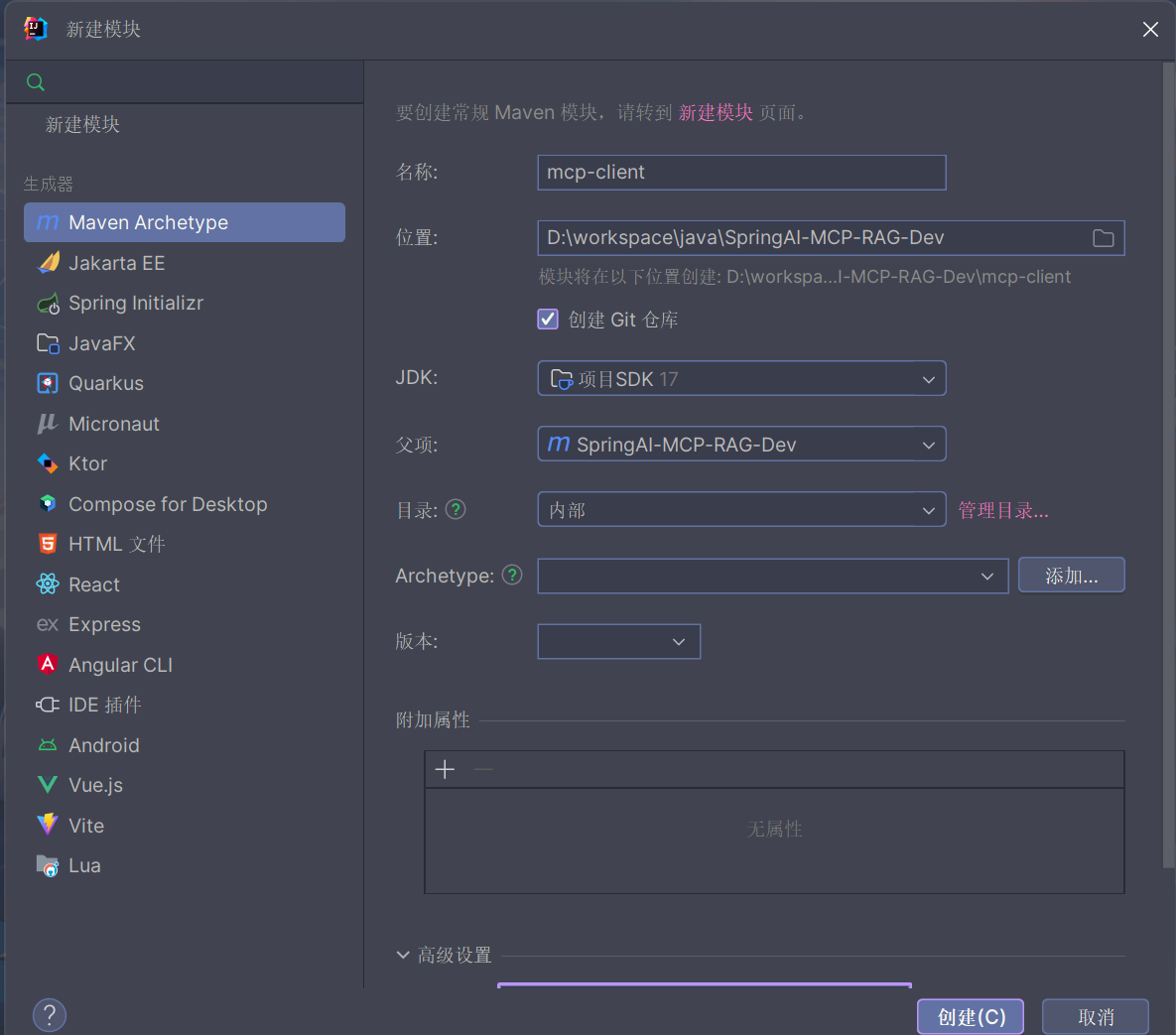Choose the Jakarta EE generator icon
Viewport: 1176px width, 1035px height.
(48, 263)
